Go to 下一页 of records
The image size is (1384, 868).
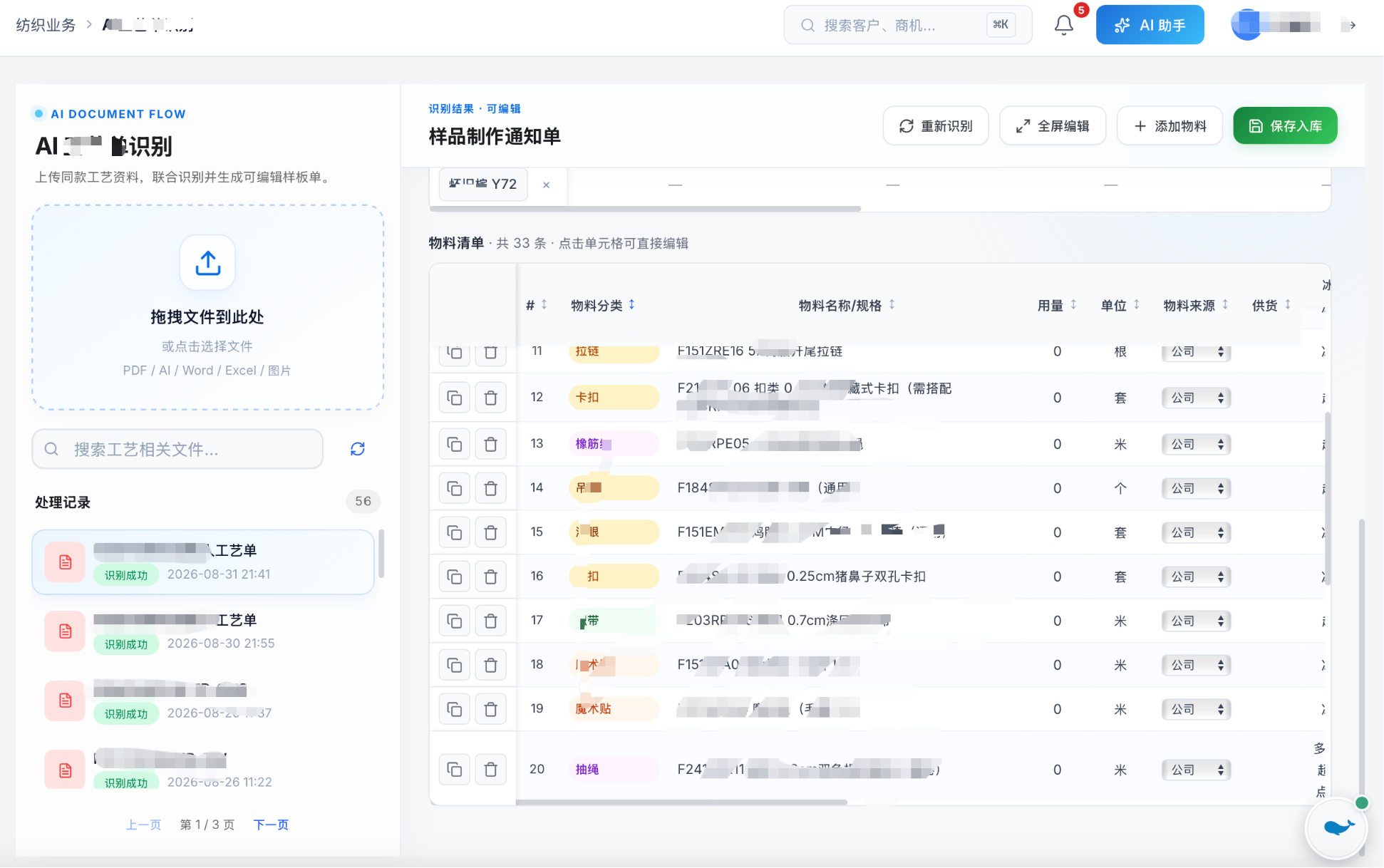click(x=271, y=825)
